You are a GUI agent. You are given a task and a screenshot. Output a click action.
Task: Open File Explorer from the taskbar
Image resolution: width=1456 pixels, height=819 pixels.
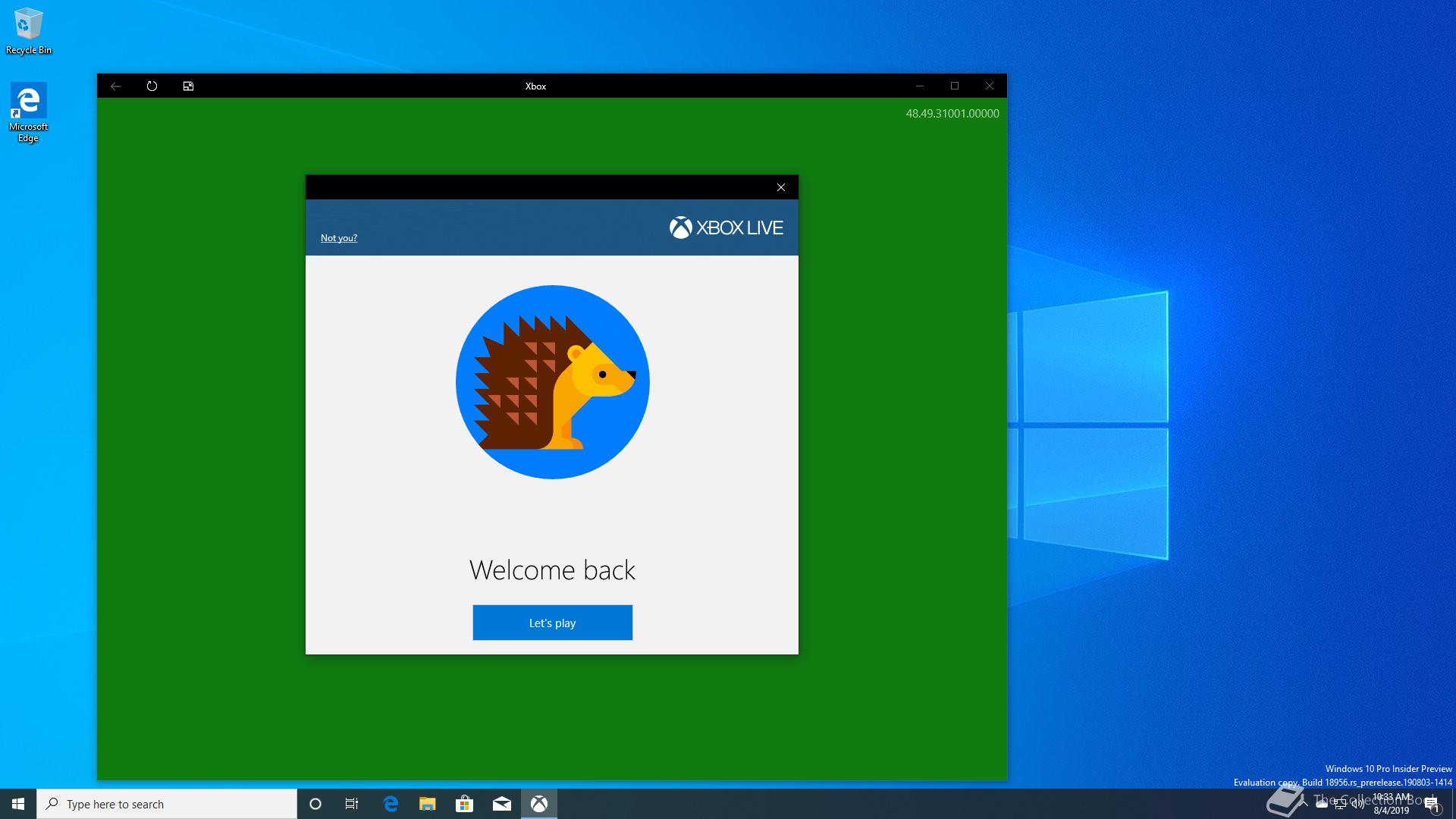tap(428, 804)
